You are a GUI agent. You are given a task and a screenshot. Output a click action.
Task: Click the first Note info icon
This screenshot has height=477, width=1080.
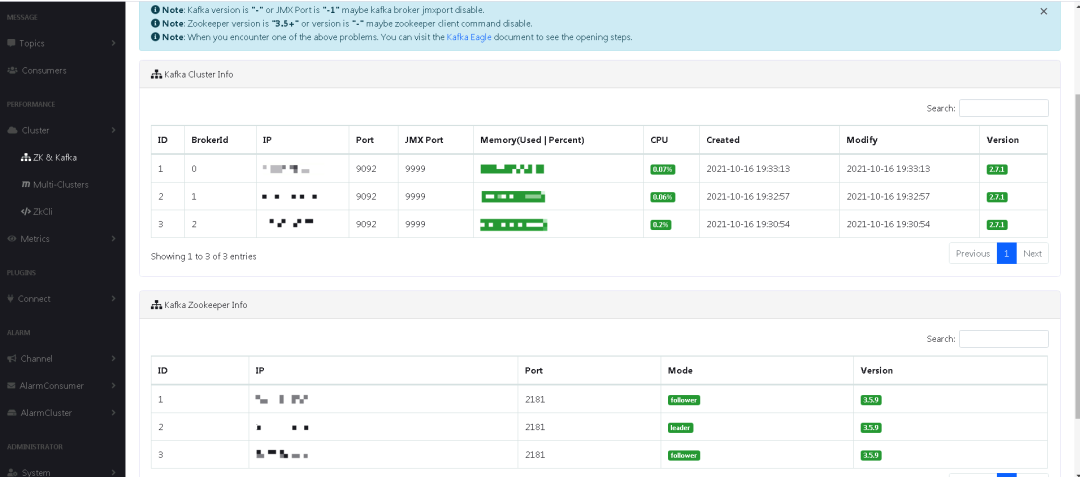[155, 11]
